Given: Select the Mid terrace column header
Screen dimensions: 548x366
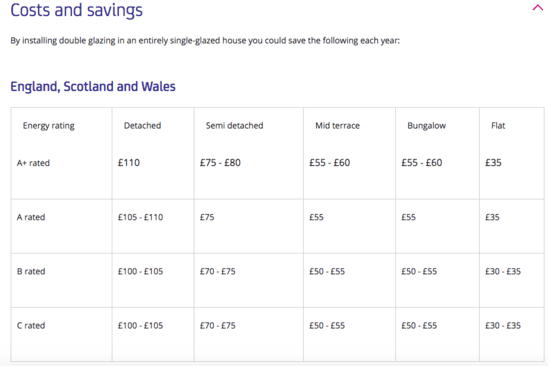Looking at the screenshot, I should pos(338,125).
